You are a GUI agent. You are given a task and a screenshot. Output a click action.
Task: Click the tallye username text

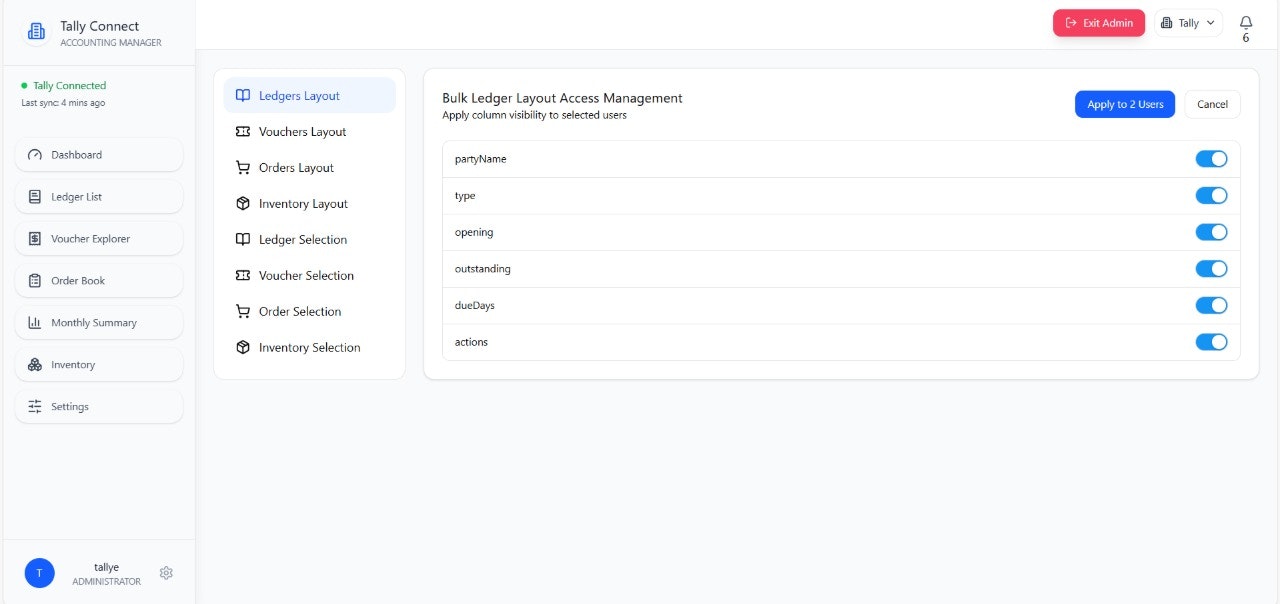point(106,567)
